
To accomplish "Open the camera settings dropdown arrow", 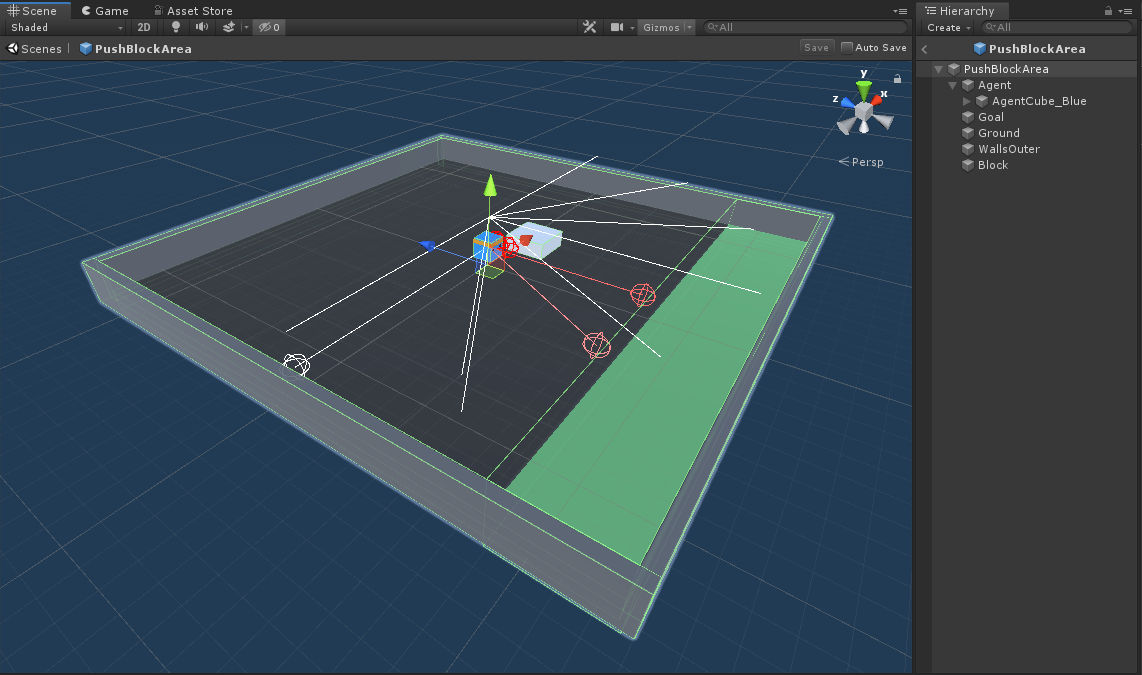I will coord(632,28).
